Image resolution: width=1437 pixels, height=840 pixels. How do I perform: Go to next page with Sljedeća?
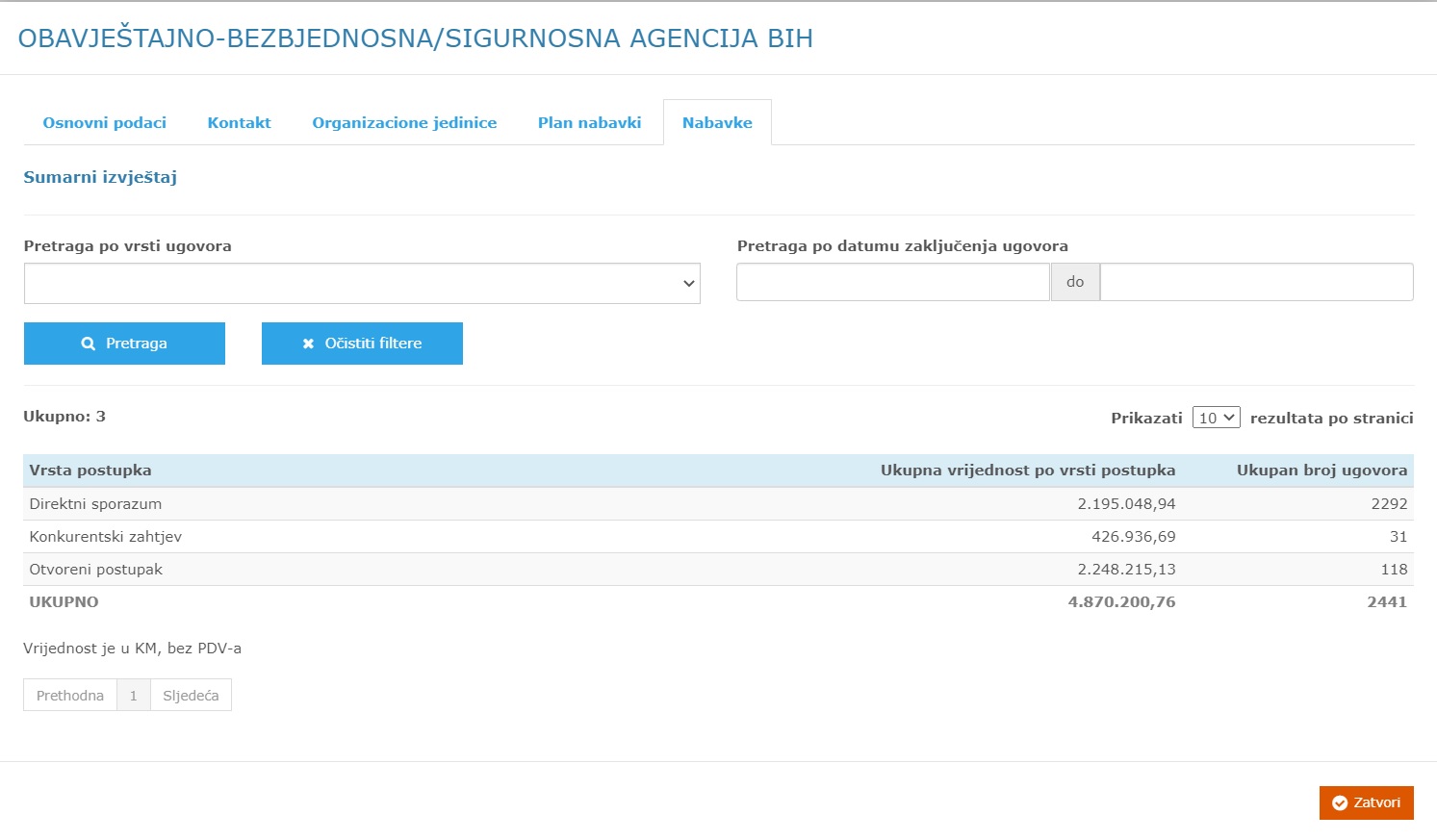tap(191, 696)
